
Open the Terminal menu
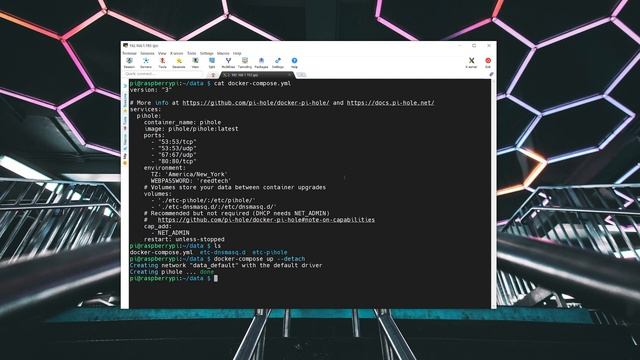[x=129, y=53]
